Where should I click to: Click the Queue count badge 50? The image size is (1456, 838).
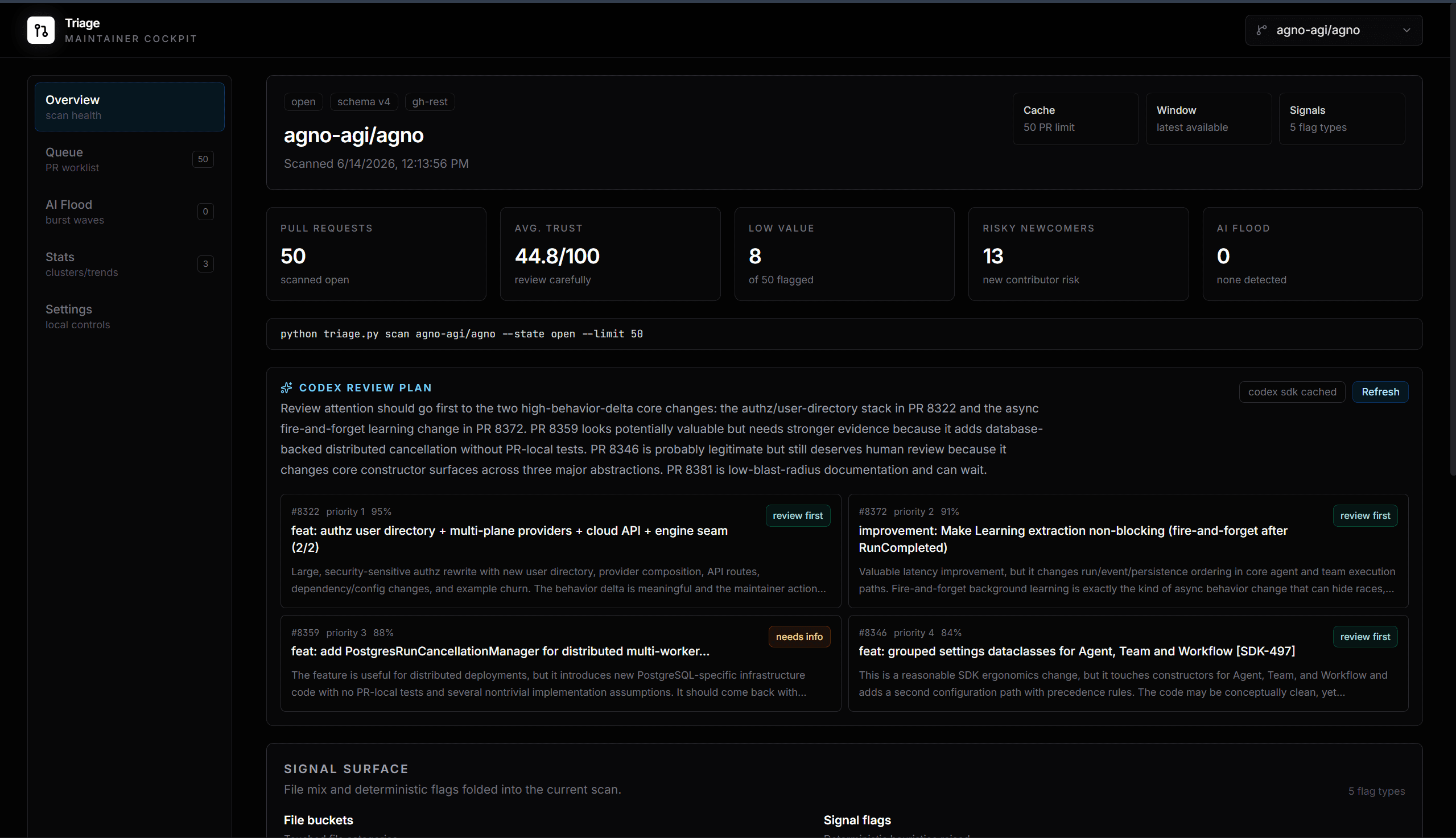pos(203,159)
